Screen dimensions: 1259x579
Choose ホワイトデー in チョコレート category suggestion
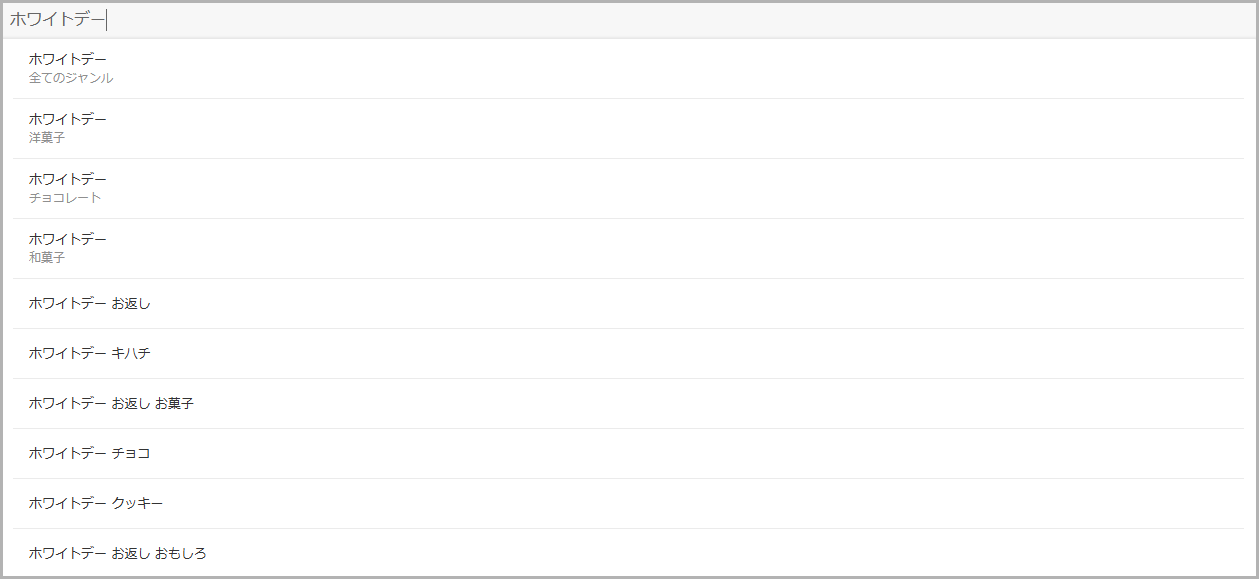[x=629, y=188]
